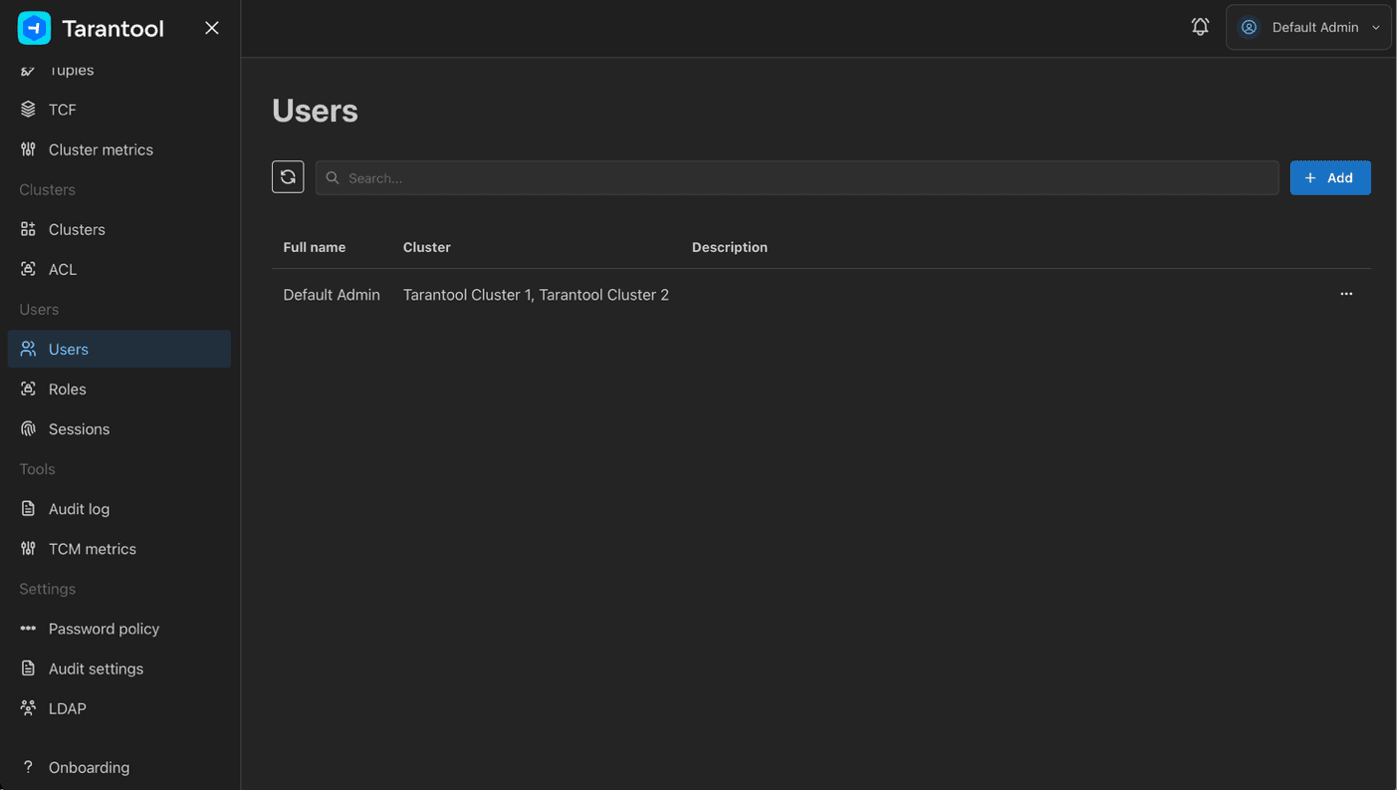The width and height of the screenshot is (1399, 794).
Task: Click the Roles icon in sidebar
Action: click(x=28, y=389)
